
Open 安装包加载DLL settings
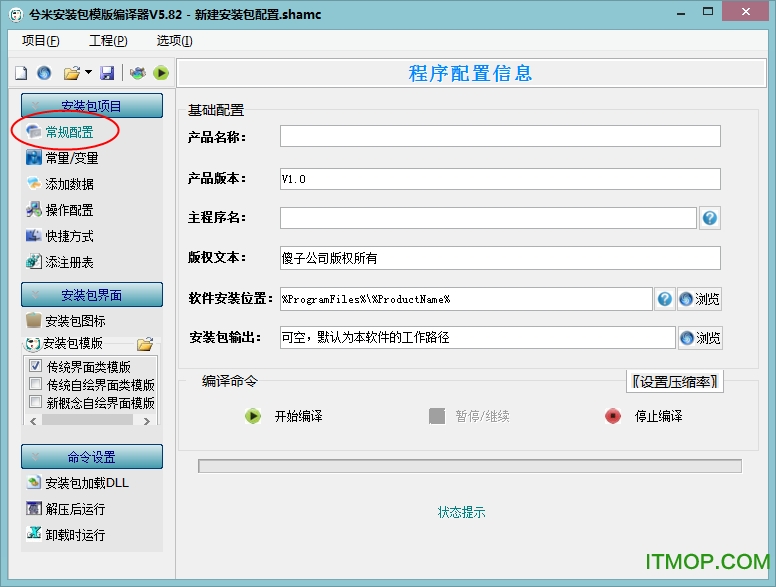[86, 483]
